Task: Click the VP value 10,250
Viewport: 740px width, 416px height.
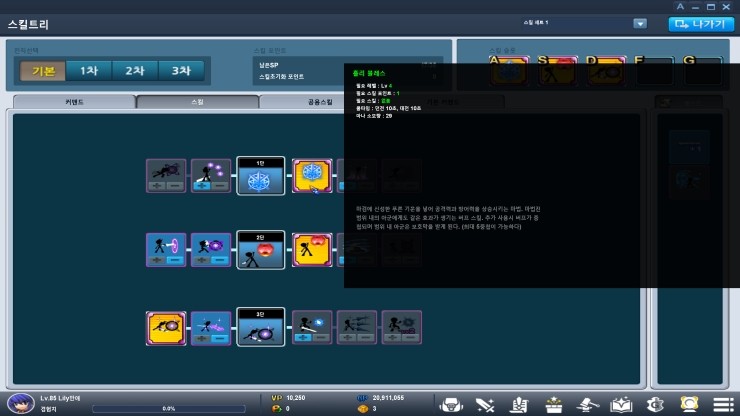Action: tap(295, 398)
